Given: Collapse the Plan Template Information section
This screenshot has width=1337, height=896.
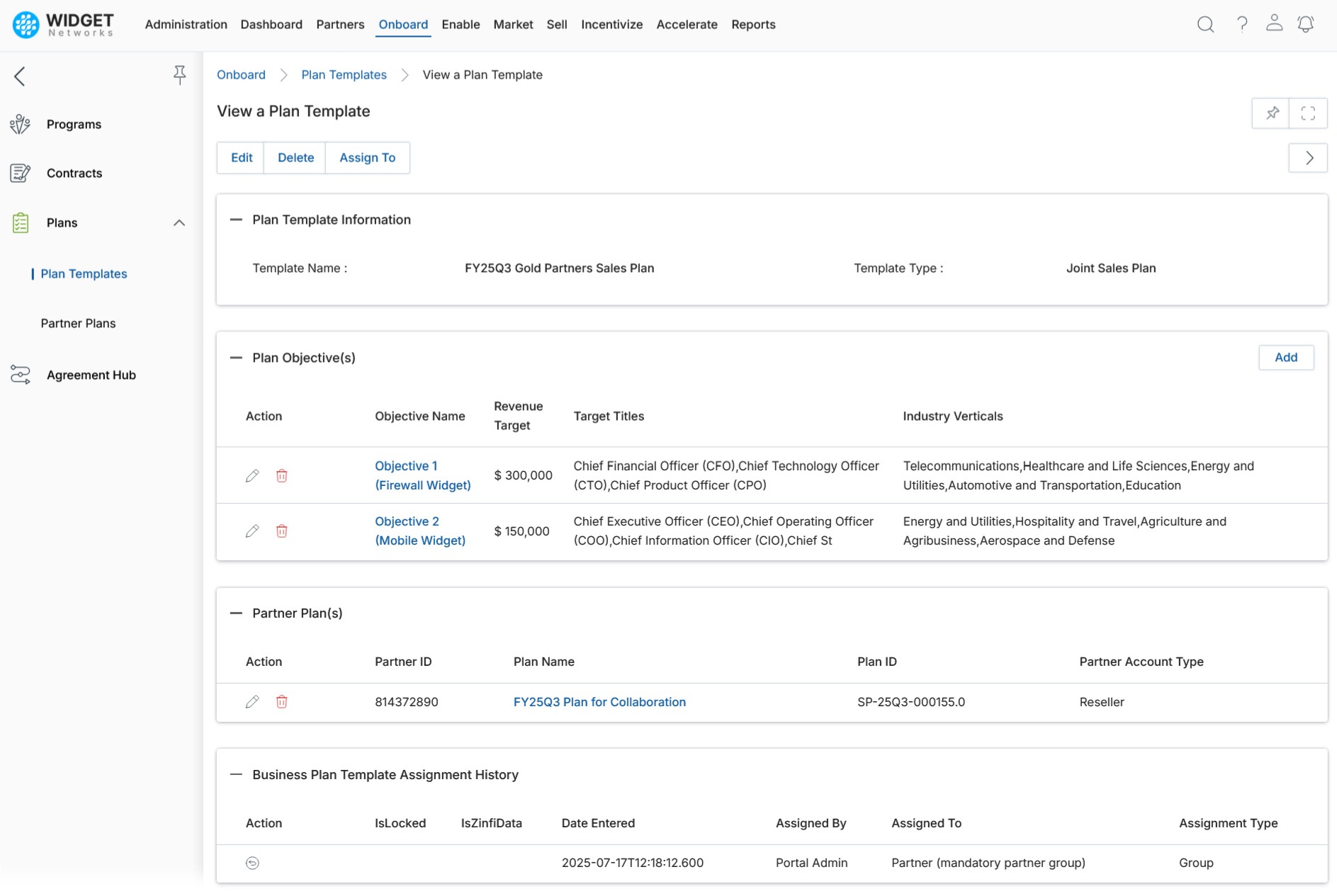Looking at the screenshot, I should (236, 220).
